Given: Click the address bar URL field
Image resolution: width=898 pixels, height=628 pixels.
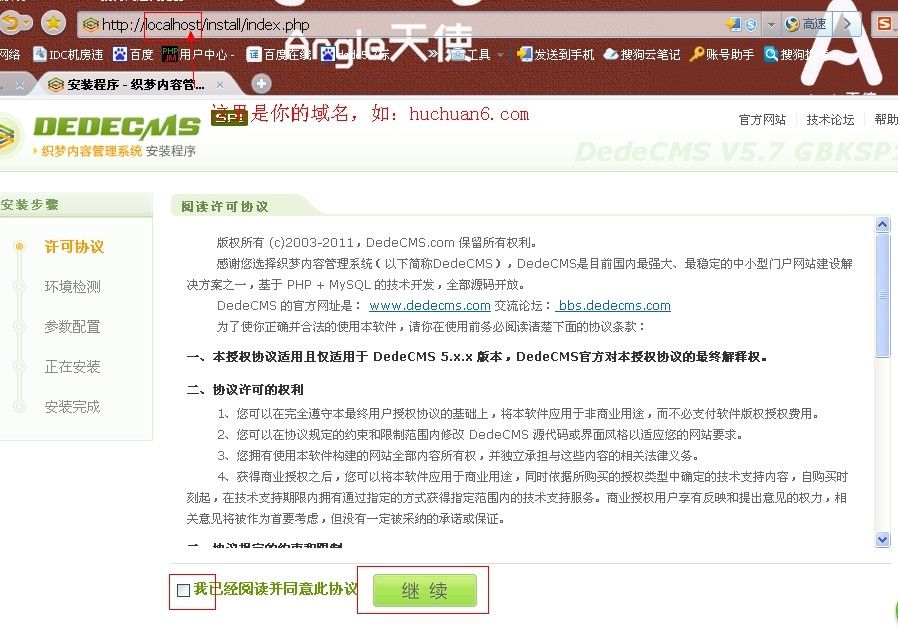Looking at the screenshot, I should point(401,25).
